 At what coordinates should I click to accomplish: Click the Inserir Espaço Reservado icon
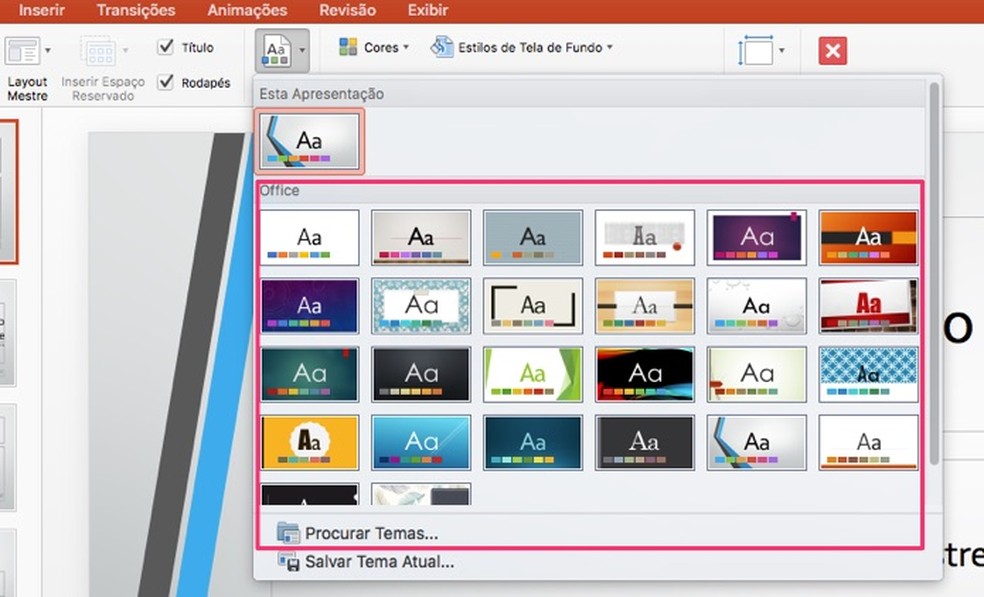(x=98, y=51)
